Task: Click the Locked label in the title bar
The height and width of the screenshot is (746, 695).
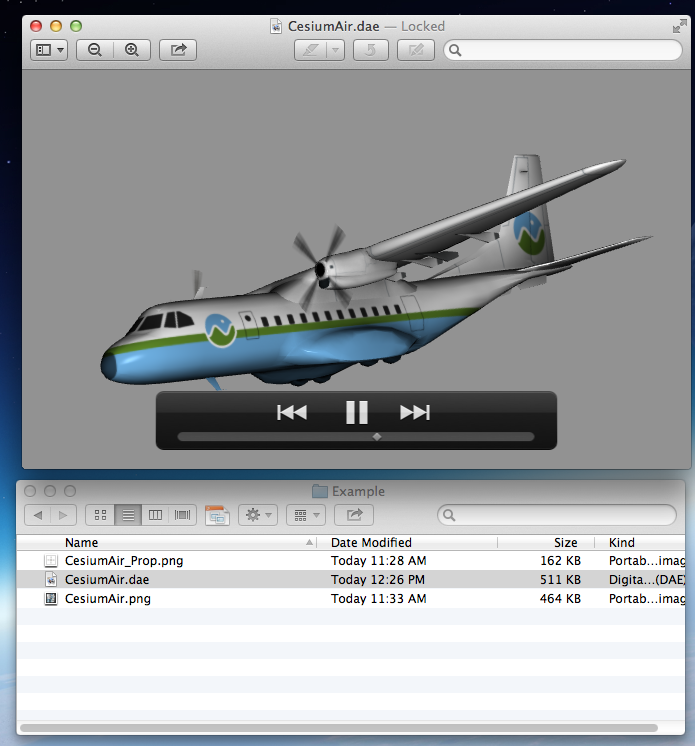Action: coord(423,26)
